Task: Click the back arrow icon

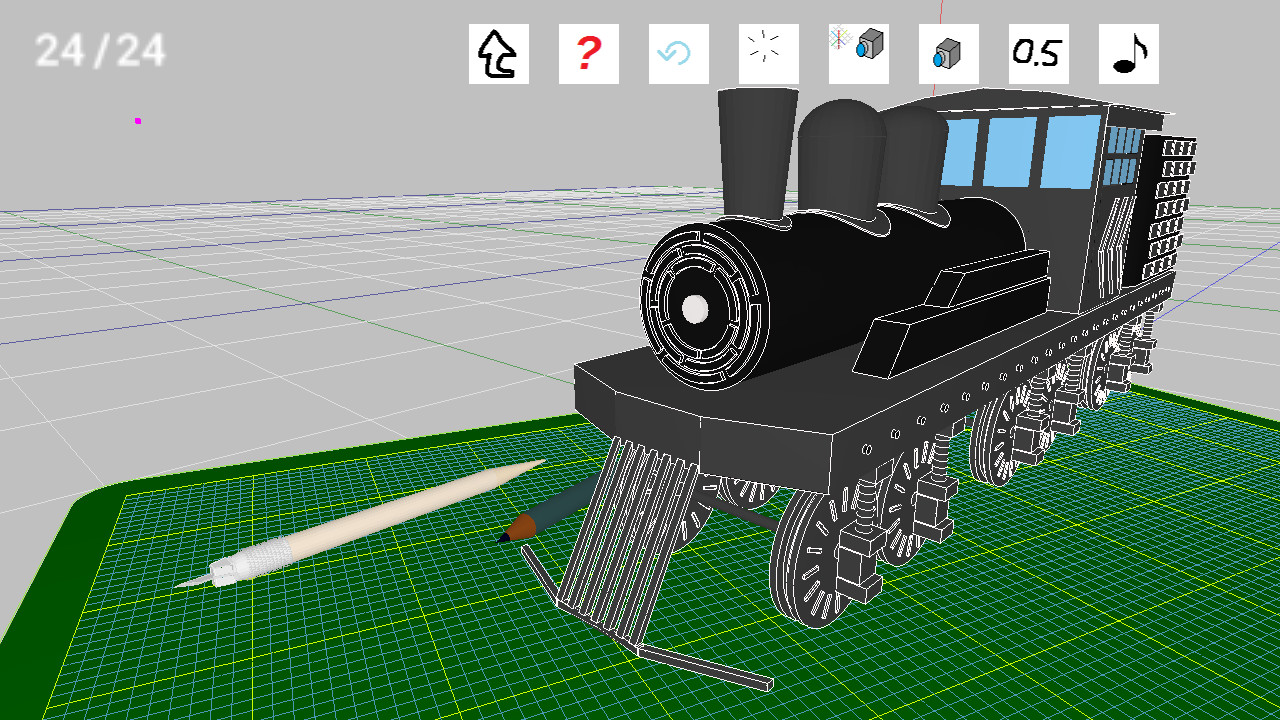Action: point(499,54)
